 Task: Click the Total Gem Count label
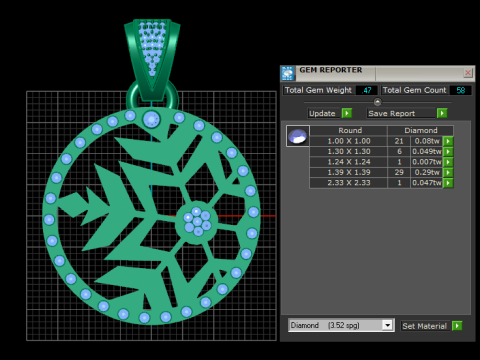(x=414, y=90)
